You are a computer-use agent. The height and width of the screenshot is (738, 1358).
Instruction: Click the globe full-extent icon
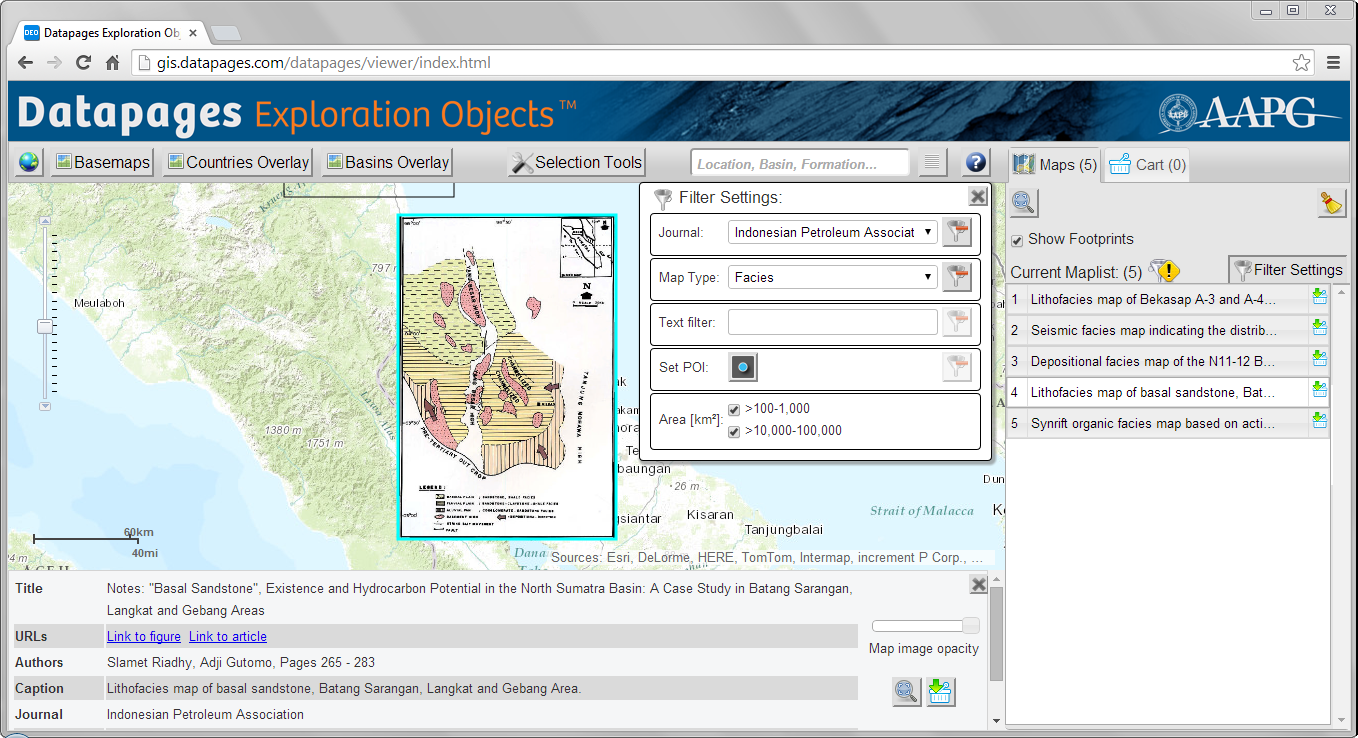[x=29, y=162]
